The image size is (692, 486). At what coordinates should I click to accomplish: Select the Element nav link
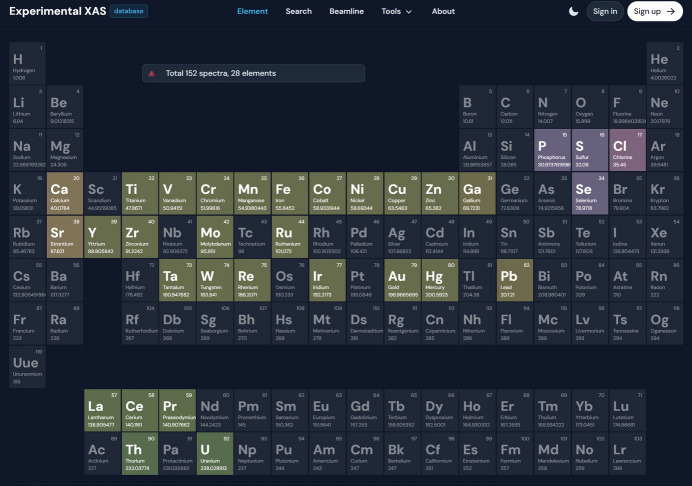252,12
